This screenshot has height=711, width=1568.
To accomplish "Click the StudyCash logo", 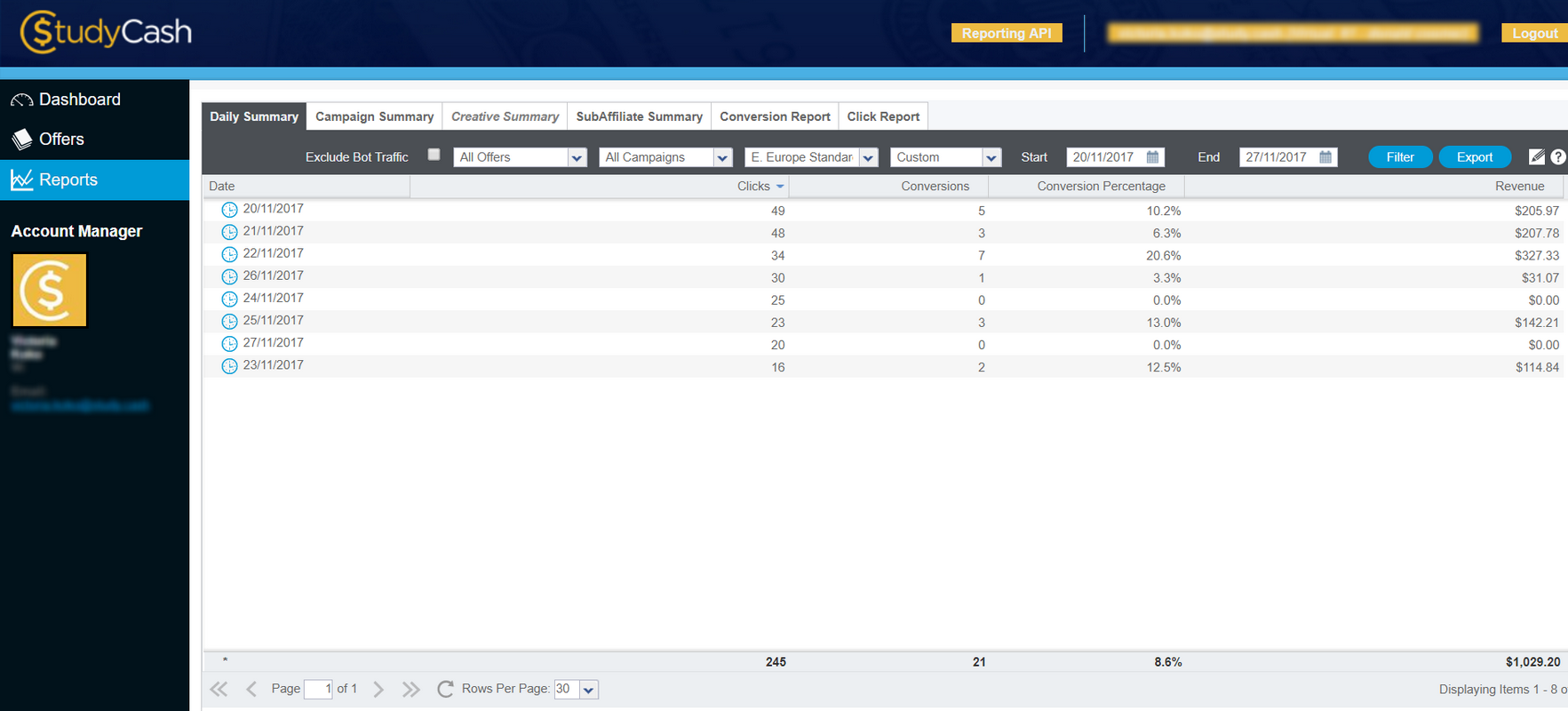I will click(106, 32).
